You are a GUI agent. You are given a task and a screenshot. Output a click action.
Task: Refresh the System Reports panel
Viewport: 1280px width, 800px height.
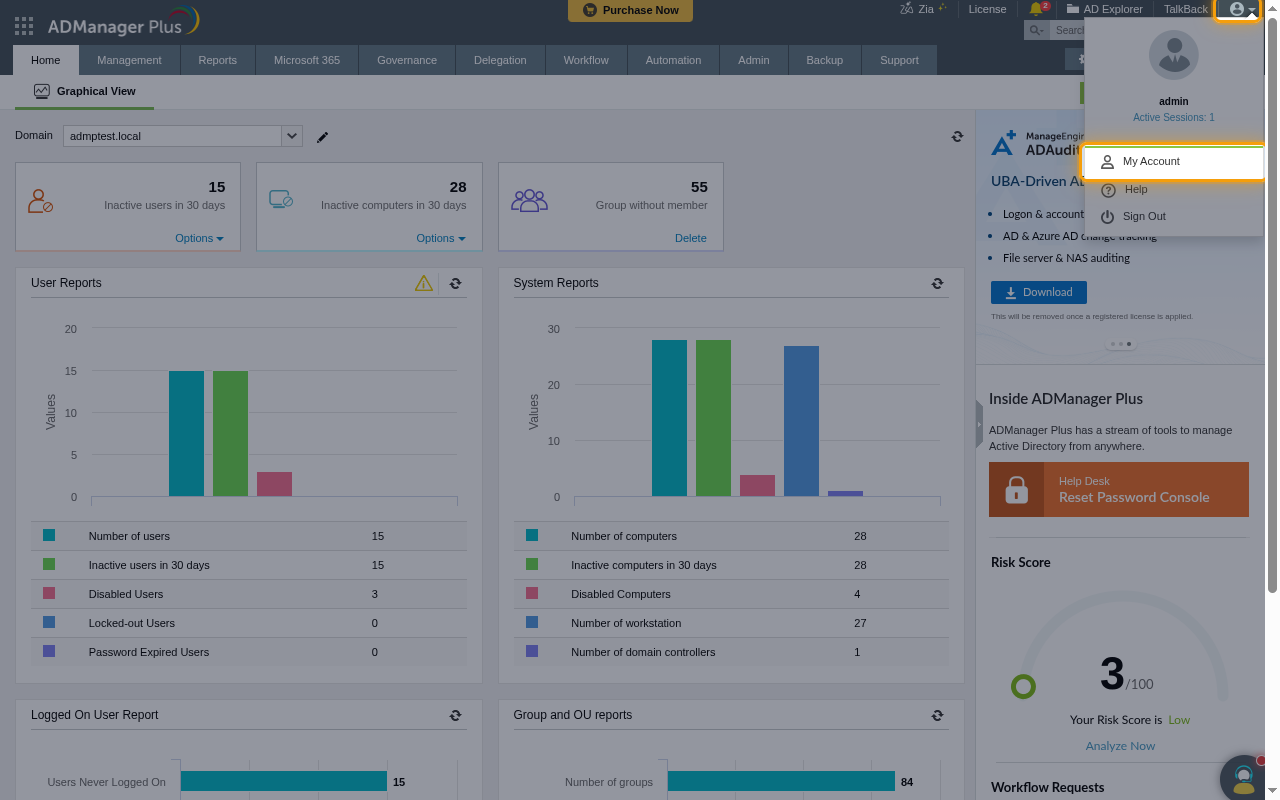coord(937,284)
